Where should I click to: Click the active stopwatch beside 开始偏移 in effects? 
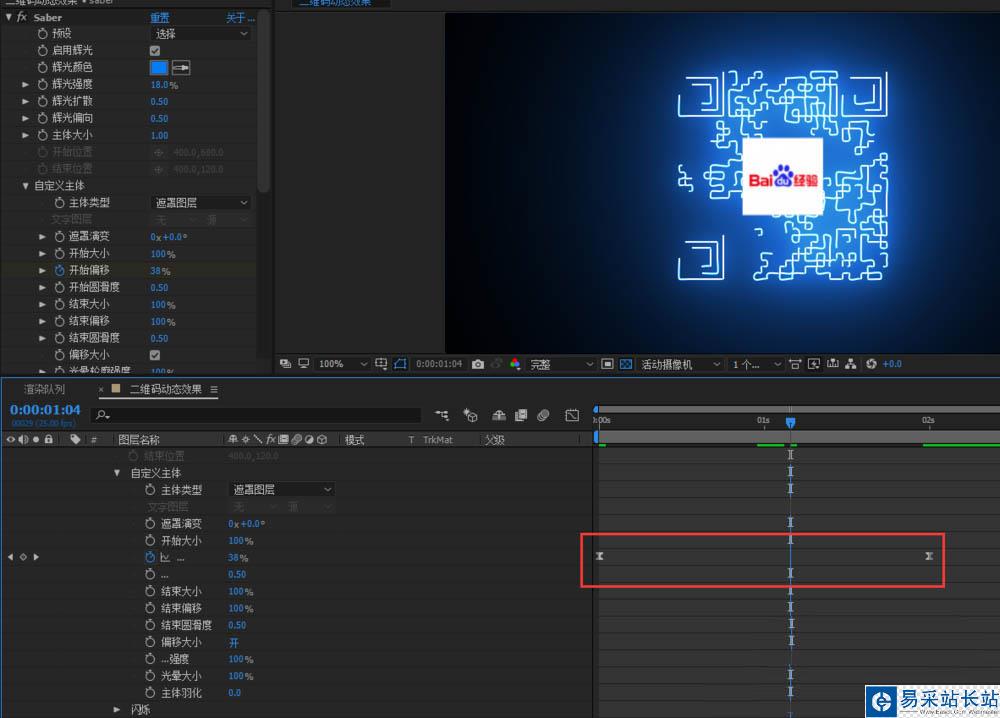[59, 270]
